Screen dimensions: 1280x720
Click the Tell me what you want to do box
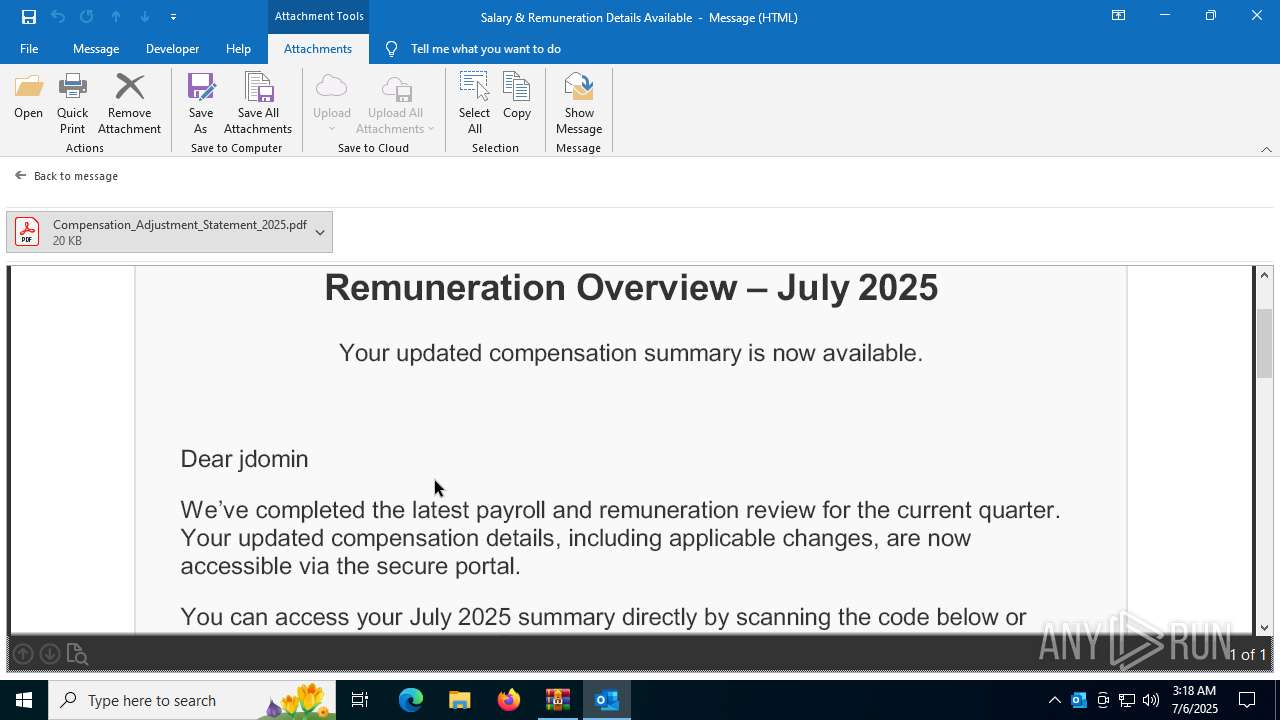coord(485,49)
